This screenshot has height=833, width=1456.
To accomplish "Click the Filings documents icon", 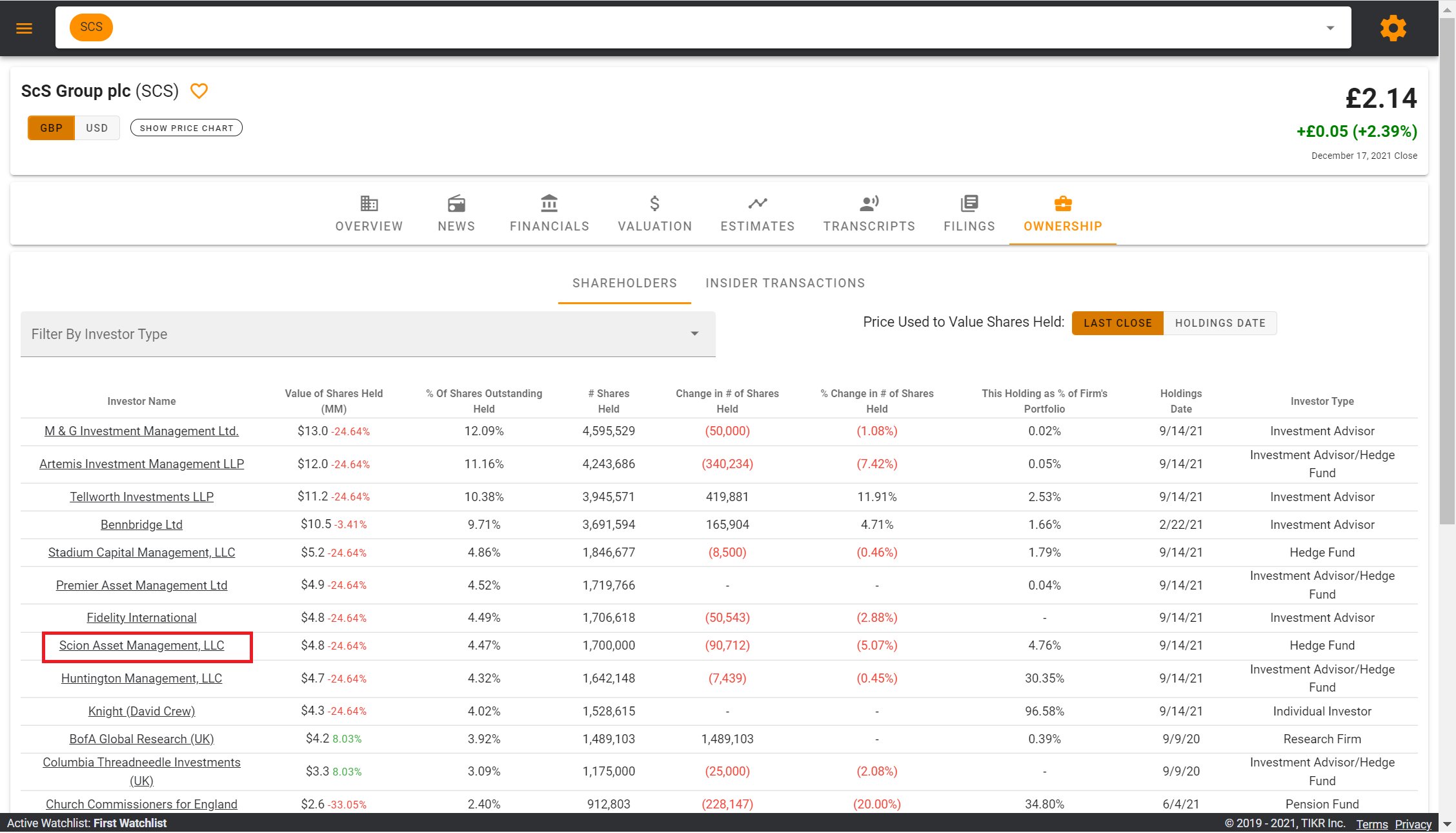I will point(969,204).
